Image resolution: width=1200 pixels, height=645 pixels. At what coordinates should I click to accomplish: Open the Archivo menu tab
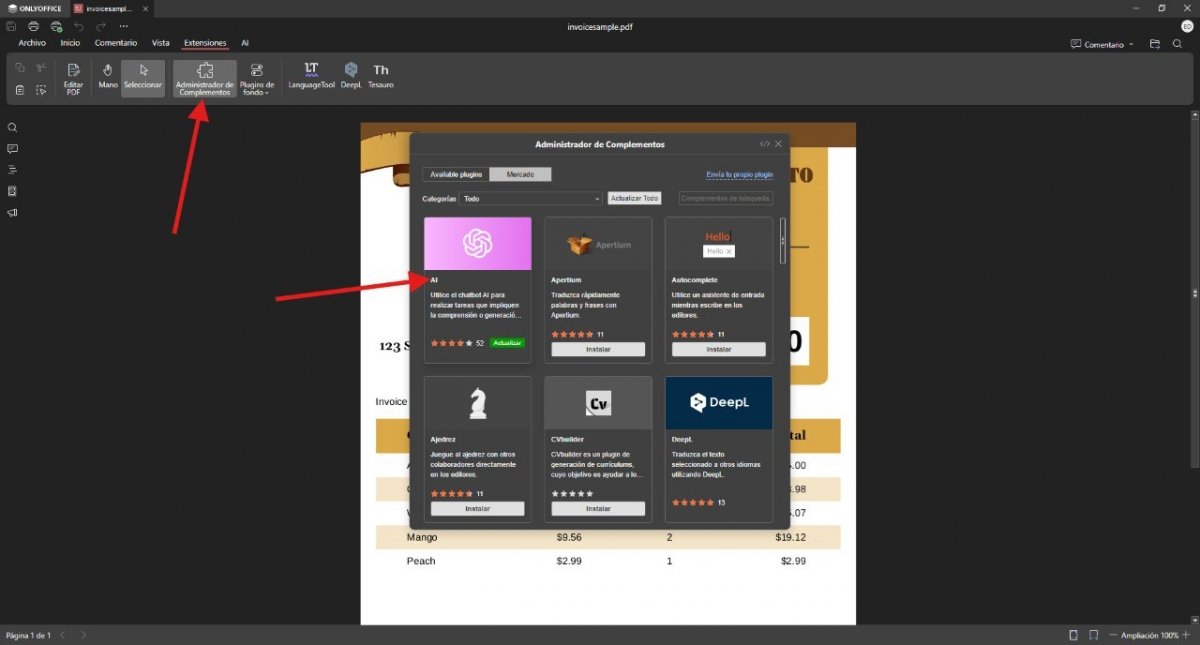(x=32, y=43)
